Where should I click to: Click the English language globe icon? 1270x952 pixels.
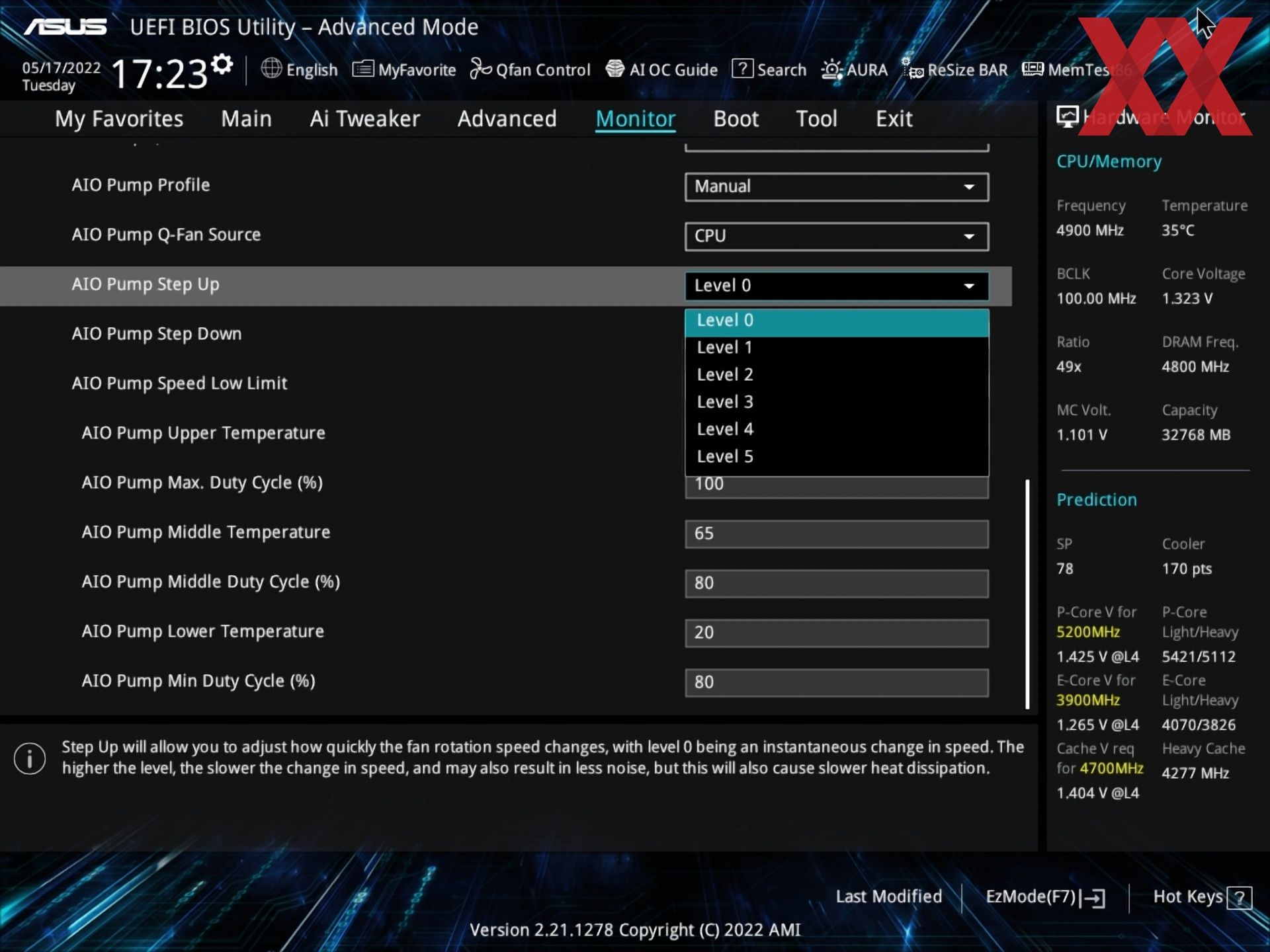click(271, 68)
